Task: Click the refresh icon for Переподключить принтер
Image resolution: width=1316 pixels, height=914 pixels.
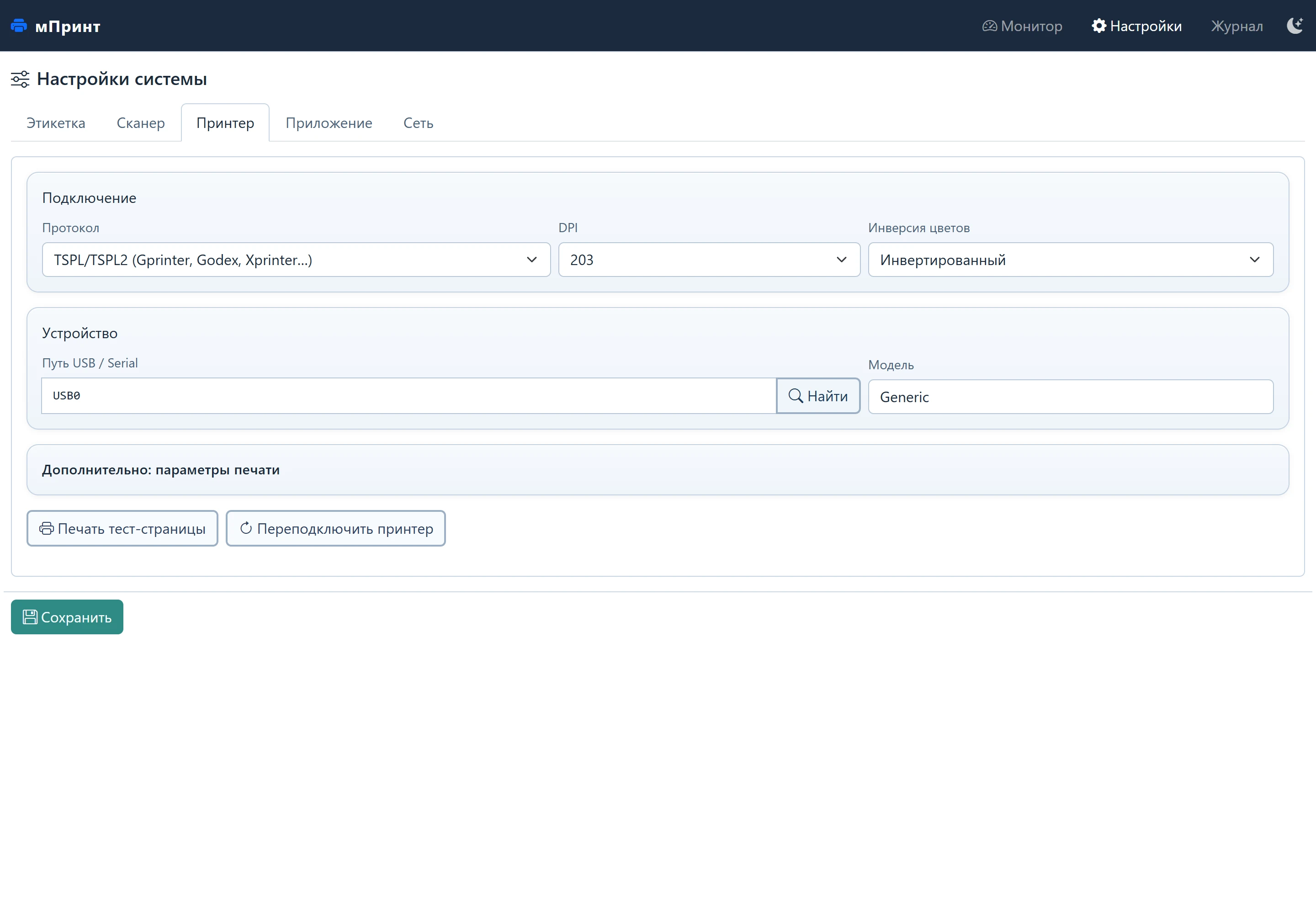Action: tap(246, 528)
